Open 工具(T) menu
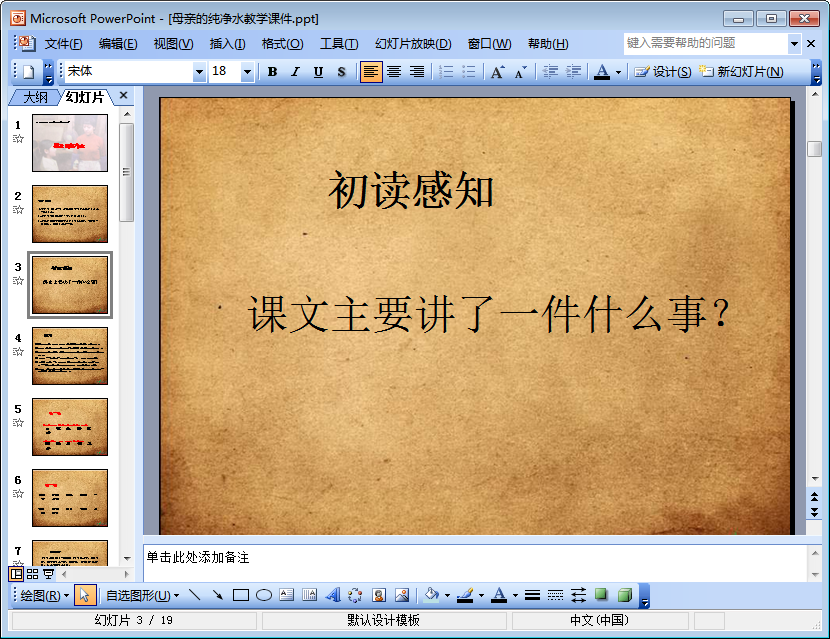 [x=339, y=44]
